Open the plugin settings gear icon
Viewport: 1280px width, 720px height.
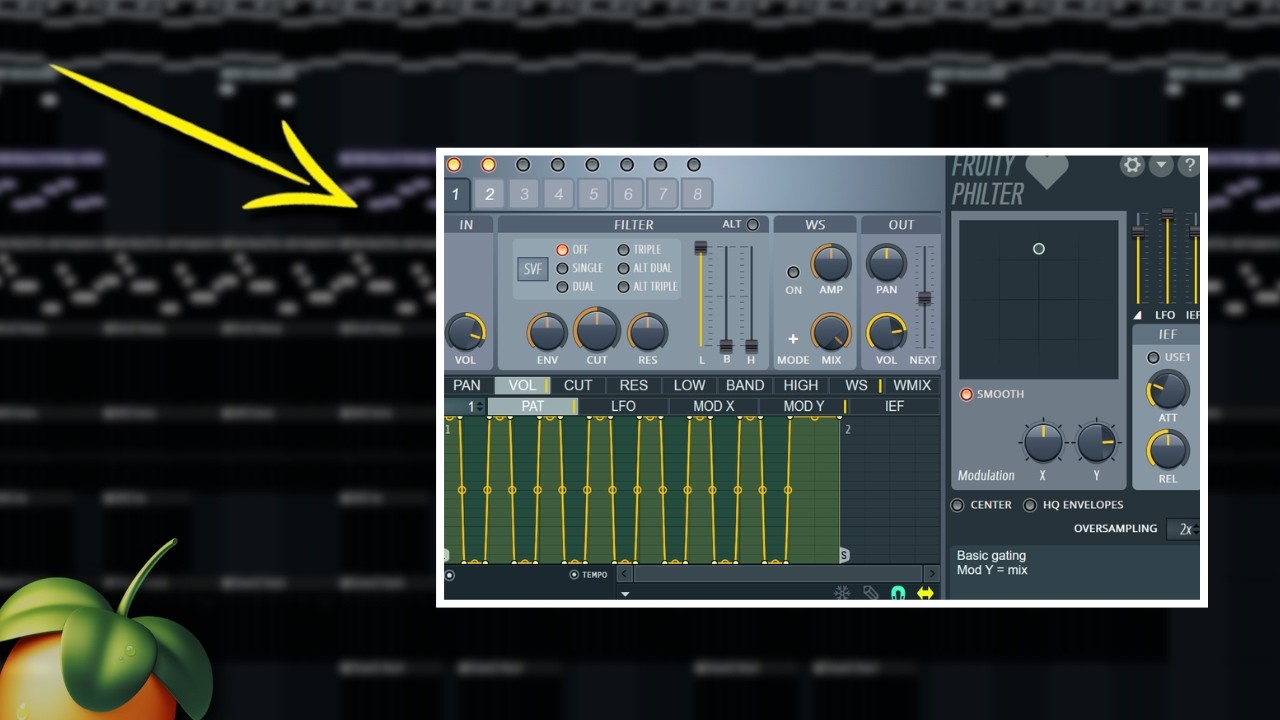(1132, 166)
